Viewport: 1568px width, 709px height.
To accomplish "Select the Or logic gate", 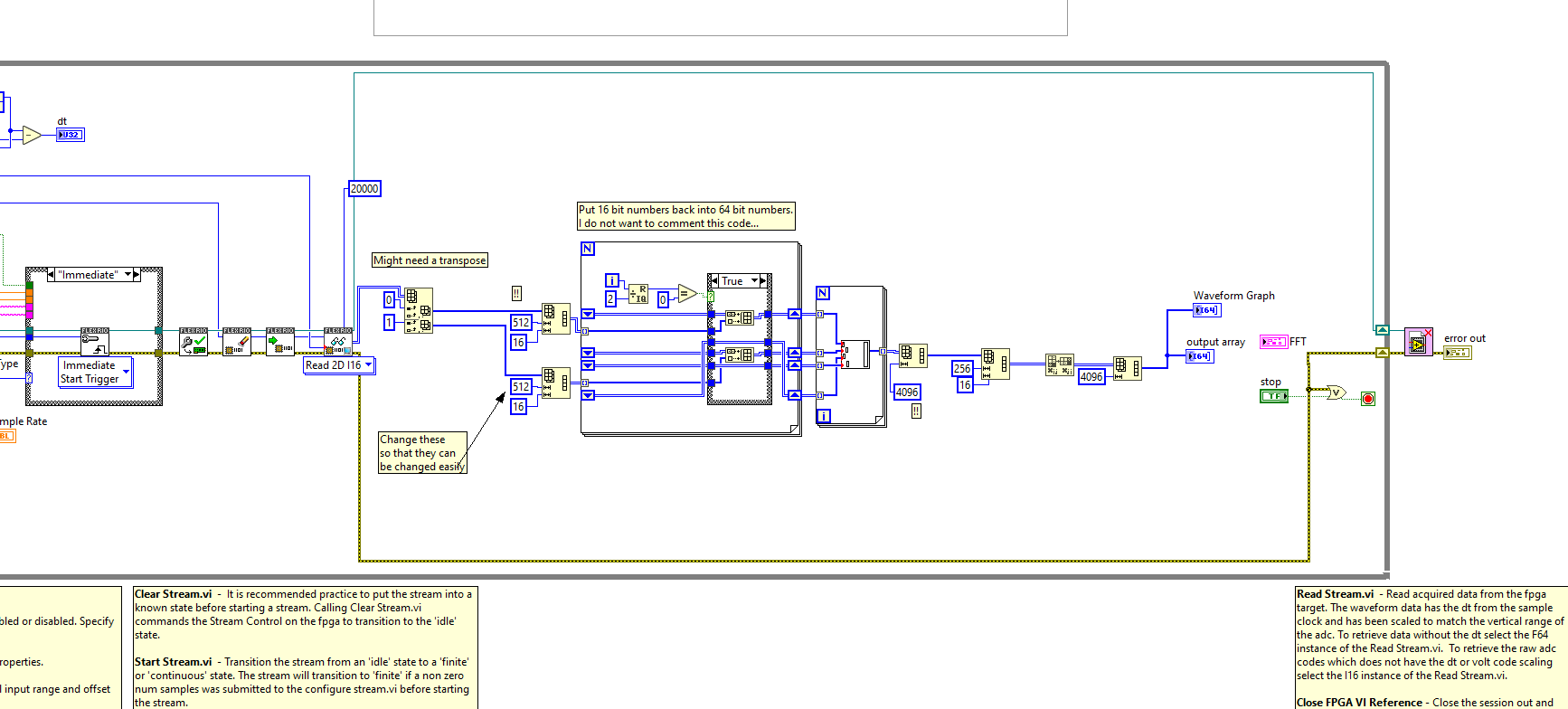I will click(x=1336, y=392).
